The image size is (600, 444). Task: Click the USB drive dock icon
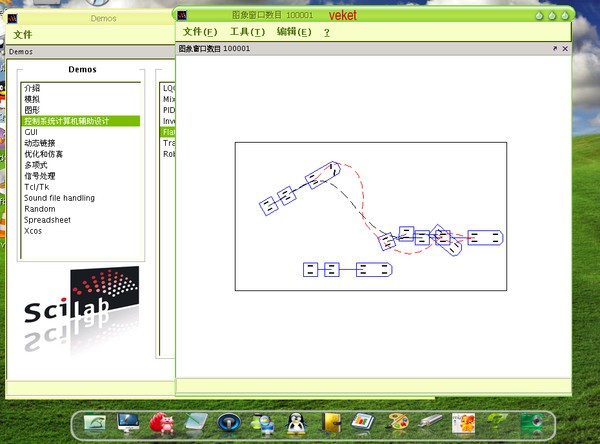(430, 421)
